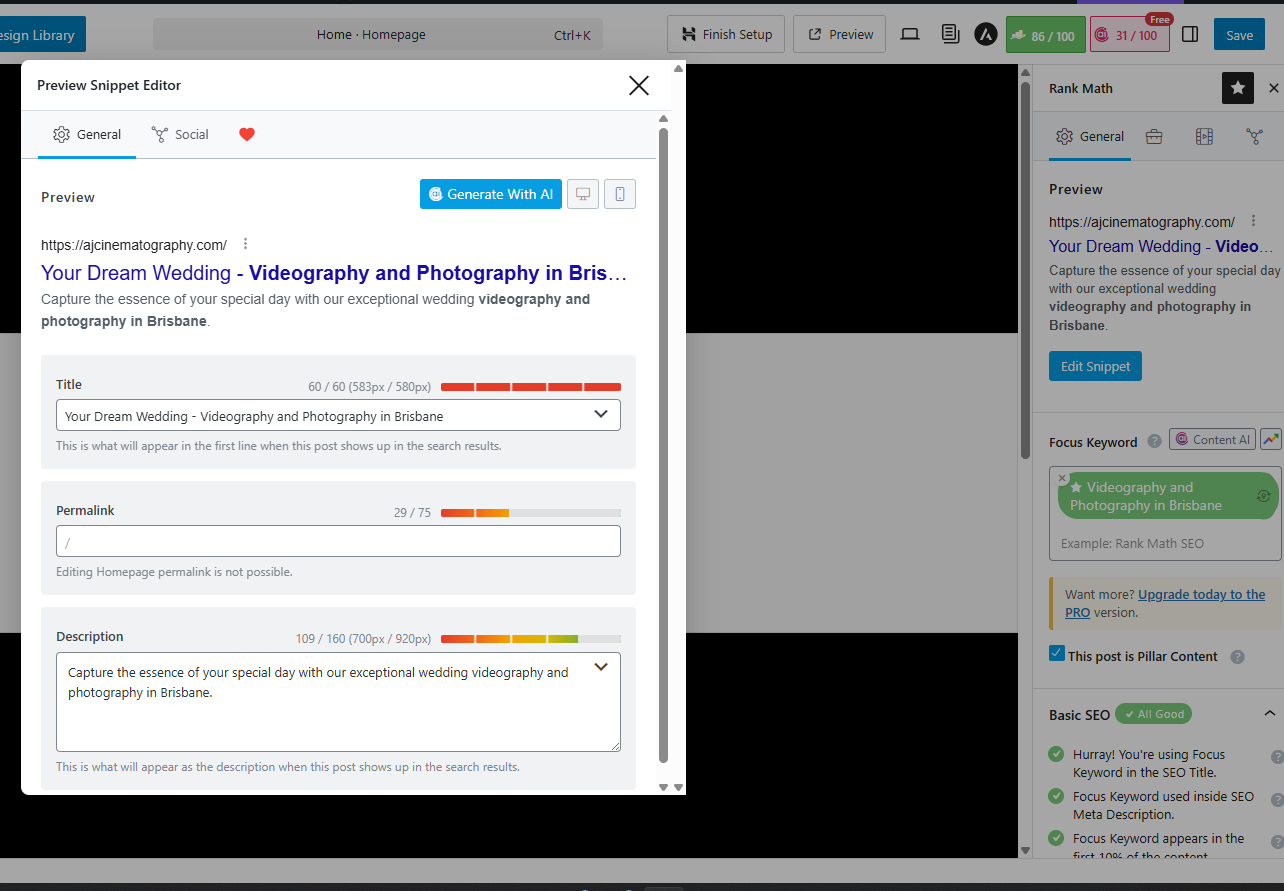Switch to mobile preview in snippet editor

click(620, 194)
